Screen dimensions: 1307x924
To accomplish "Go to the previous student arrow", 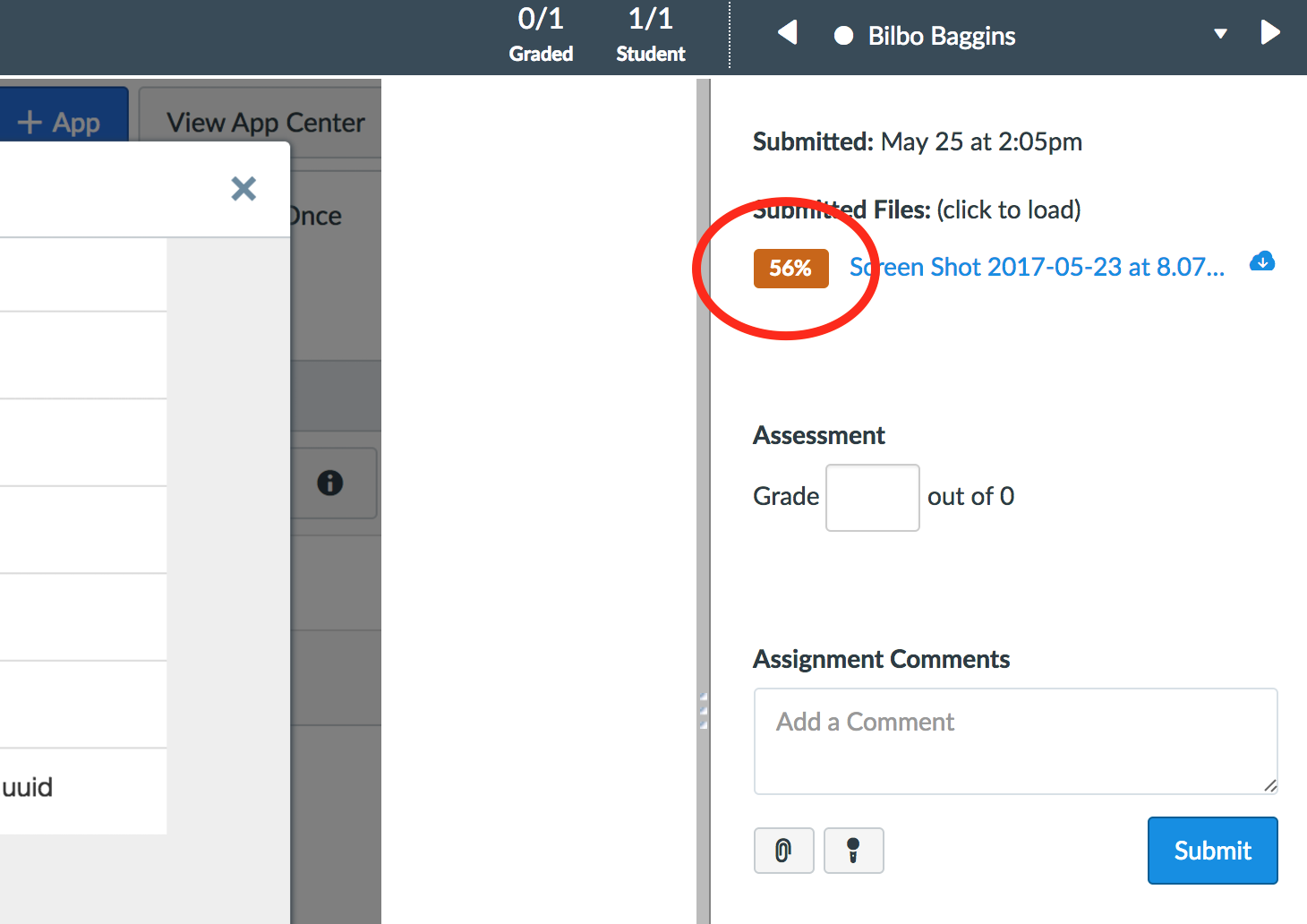I will (788, 33).
